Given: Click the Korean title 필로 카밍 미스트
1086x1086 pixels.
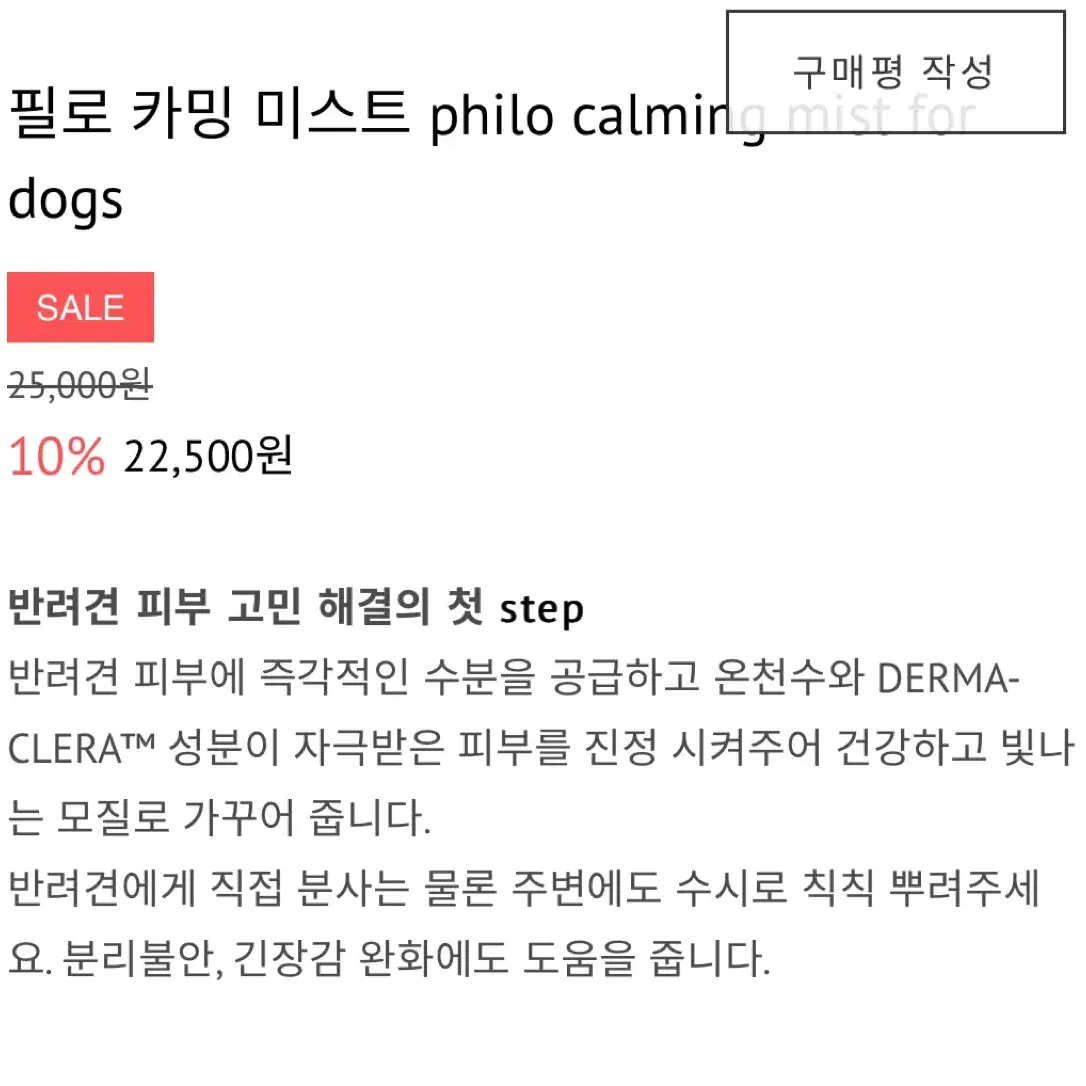Looking at the screenshot, I should click(208, 112).
